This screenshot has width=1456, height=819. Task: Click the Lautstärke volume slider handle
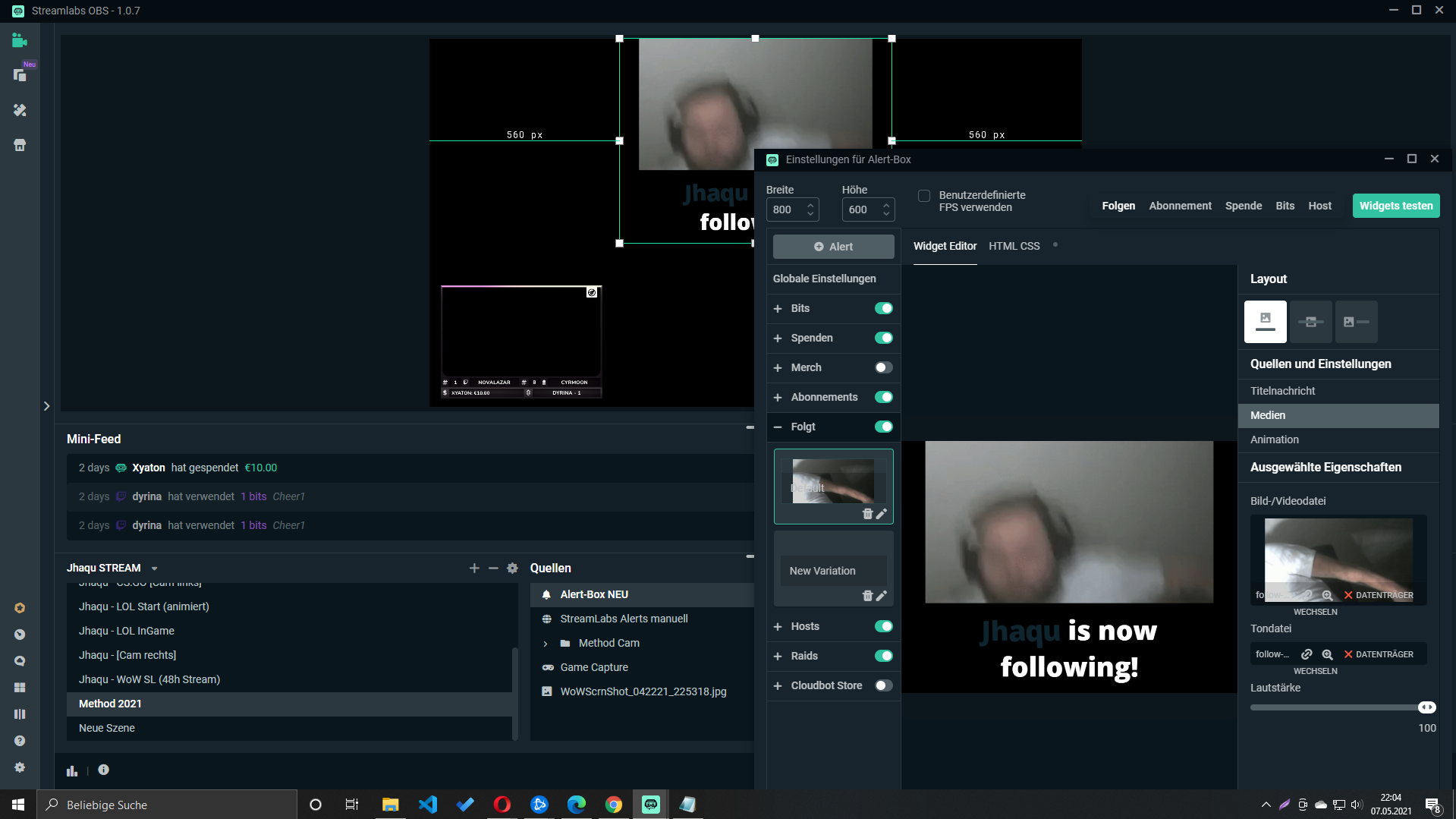click(1426, 707)
